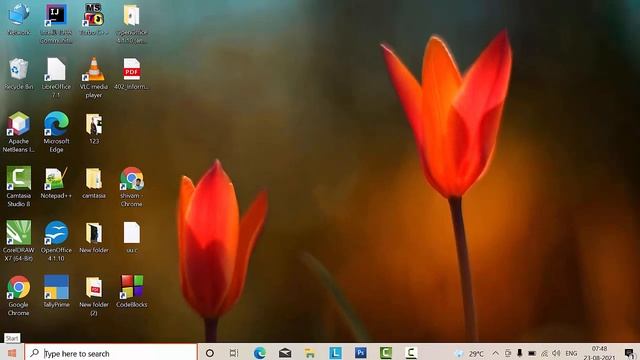Expand the hidden system tray icons chevron
Screen dimensions: 640x360
point(495,353)
